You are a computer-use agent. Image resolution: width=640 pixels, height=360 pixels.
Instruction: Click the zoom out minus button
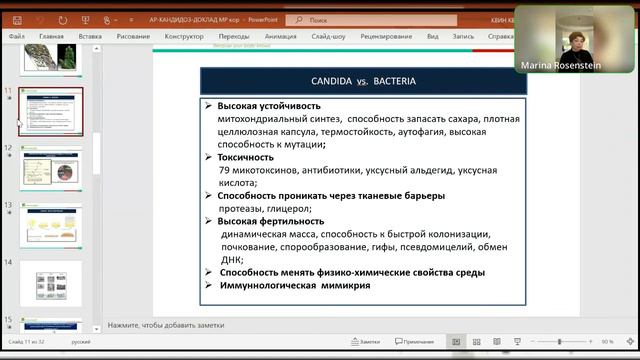coord(533,342)
